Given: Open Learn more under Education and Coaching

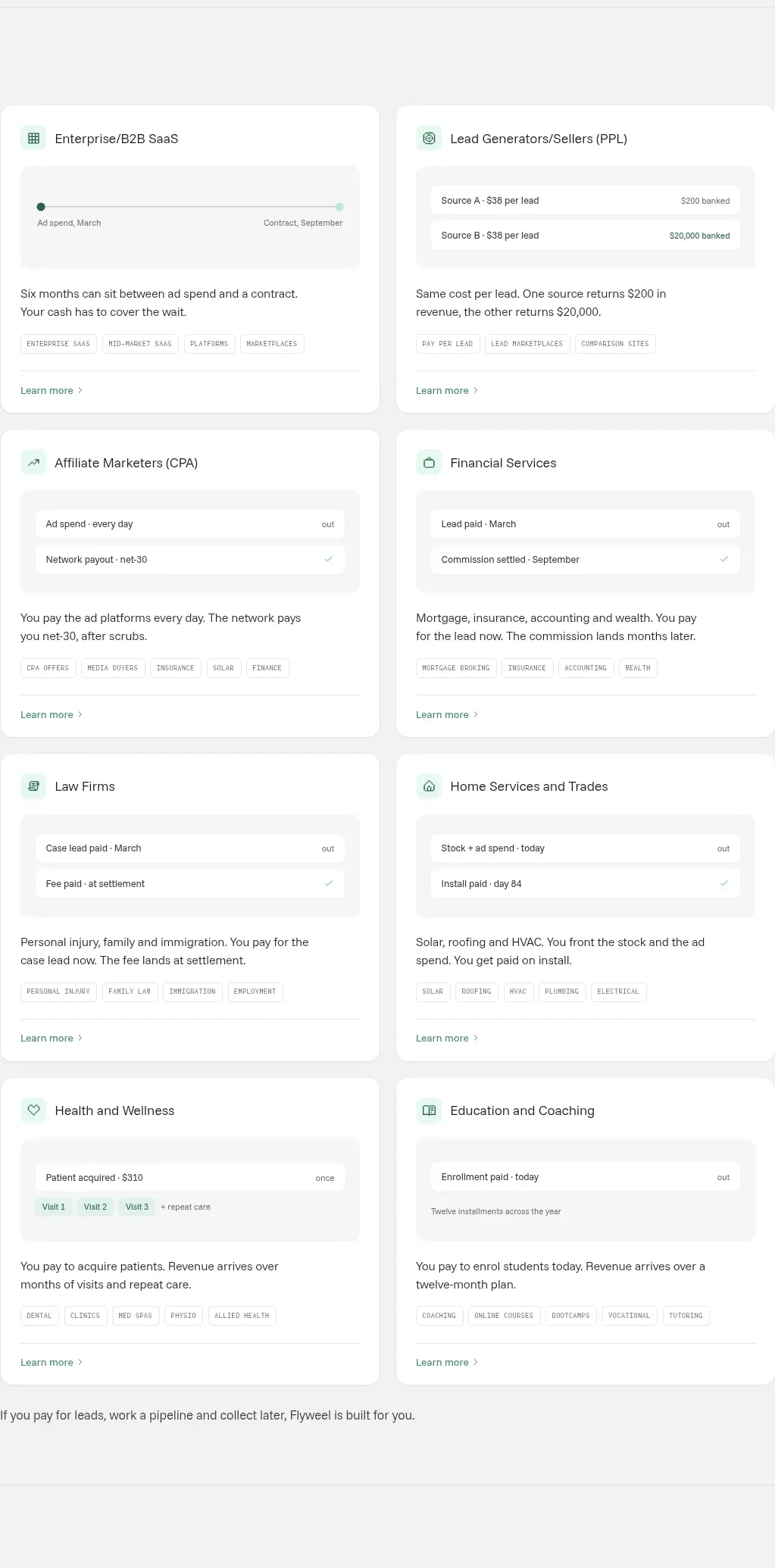Looking at the screenshot, I should pyautogui.click(x=447, y=1363).
